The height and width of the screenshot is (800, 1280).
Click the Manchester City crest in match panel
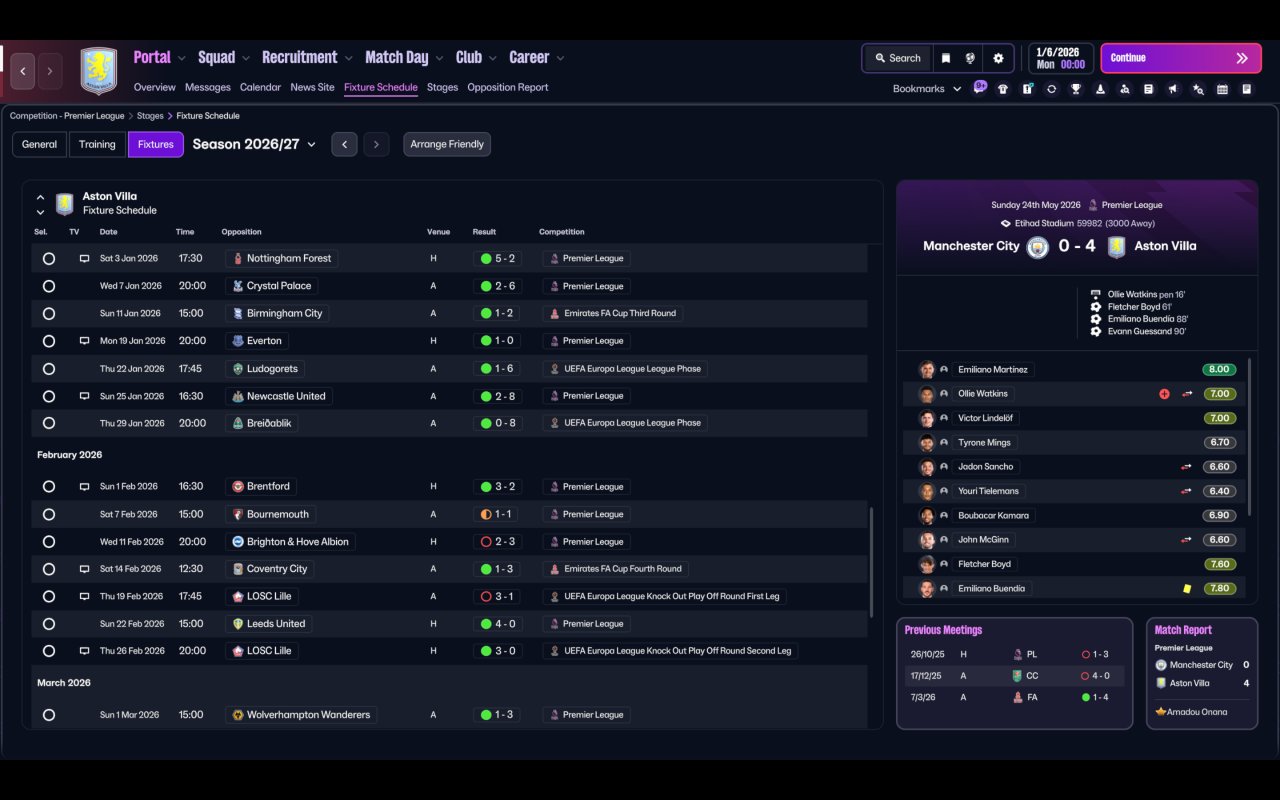click(1038, 246)
